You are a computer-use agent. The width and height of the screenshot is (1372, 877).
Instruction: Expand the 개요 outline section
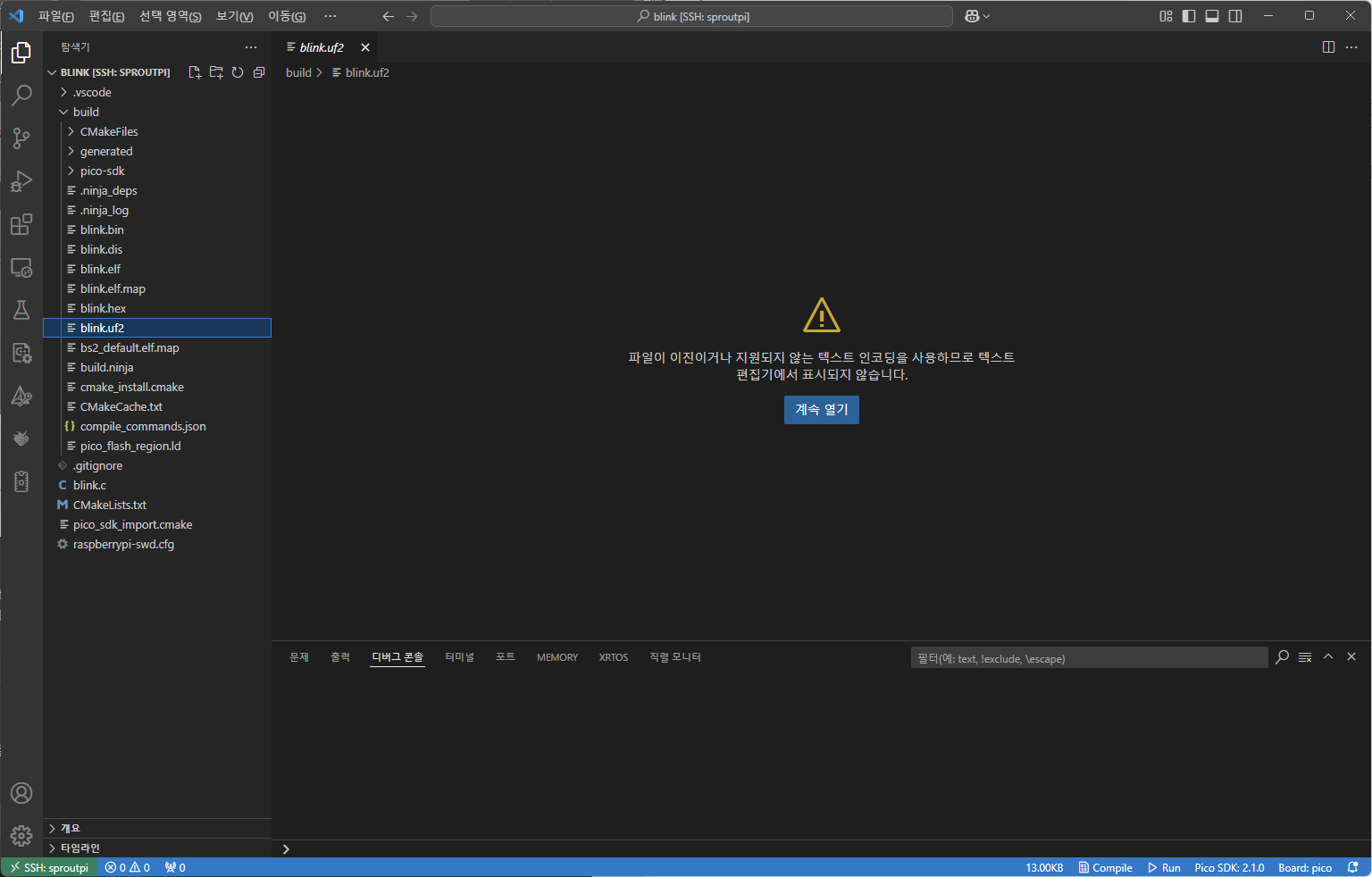[x=157, y=828]
